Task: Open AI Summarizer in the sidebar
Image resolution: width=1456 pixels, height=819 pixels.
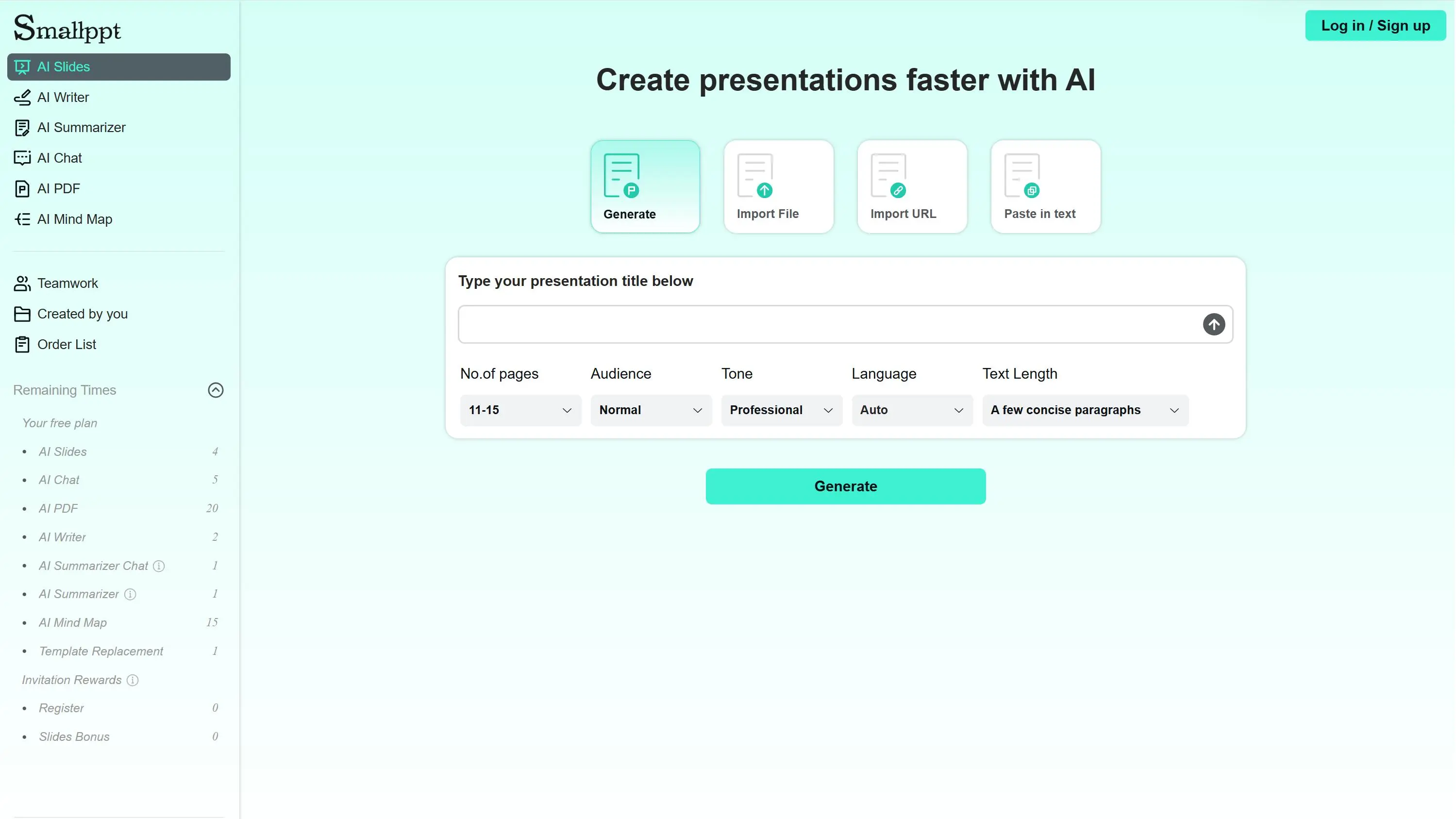Action: tap(118, 128)
